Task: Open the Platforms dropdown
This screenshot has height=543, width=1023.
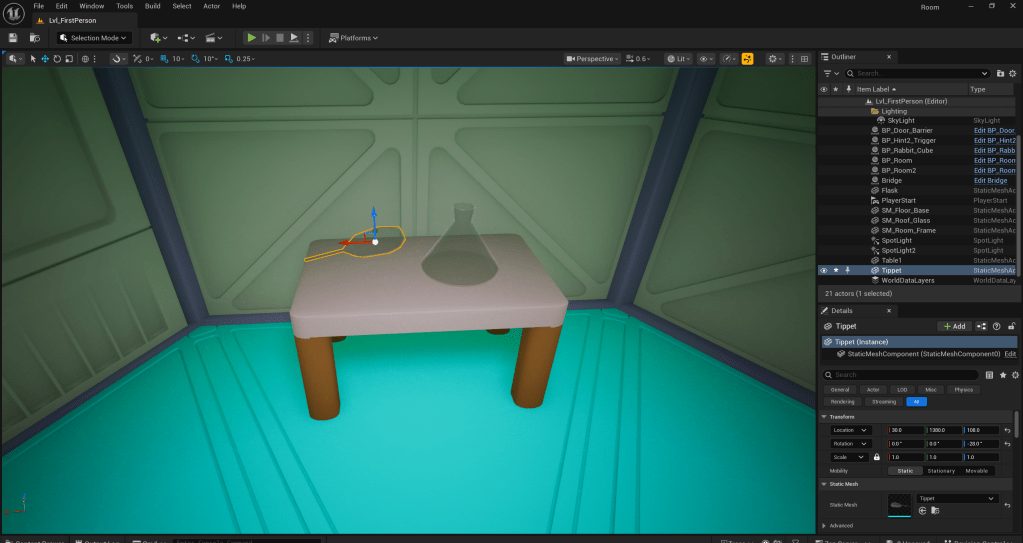Action: pos(354,38)
